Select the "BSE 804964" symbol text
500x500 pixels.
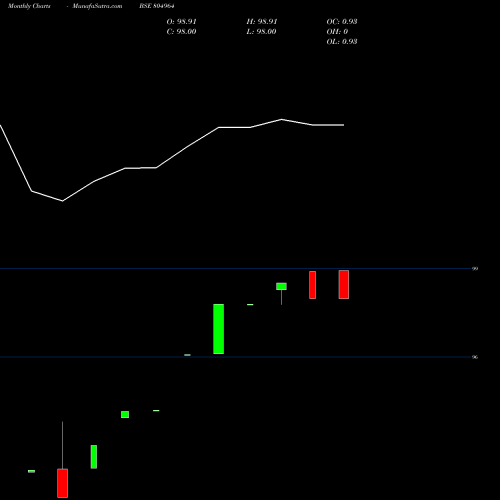point(157,6)
